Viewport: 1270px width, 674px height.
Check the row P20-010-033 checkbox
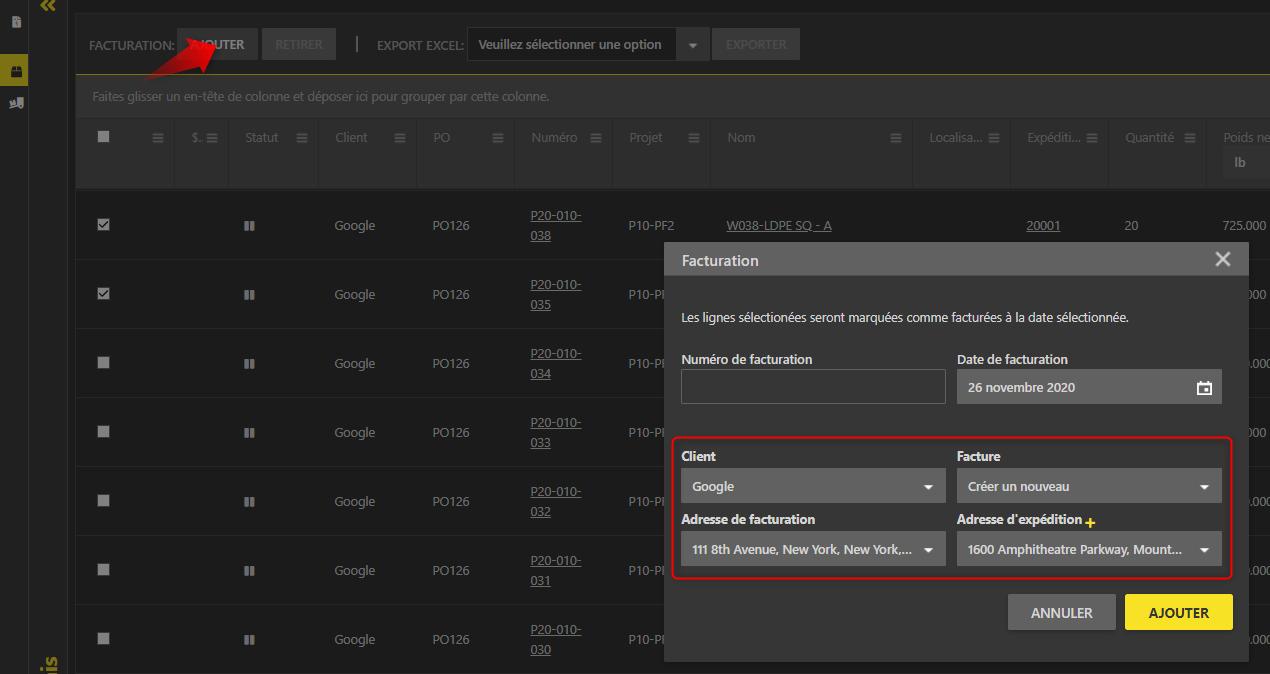click(103, 432)
